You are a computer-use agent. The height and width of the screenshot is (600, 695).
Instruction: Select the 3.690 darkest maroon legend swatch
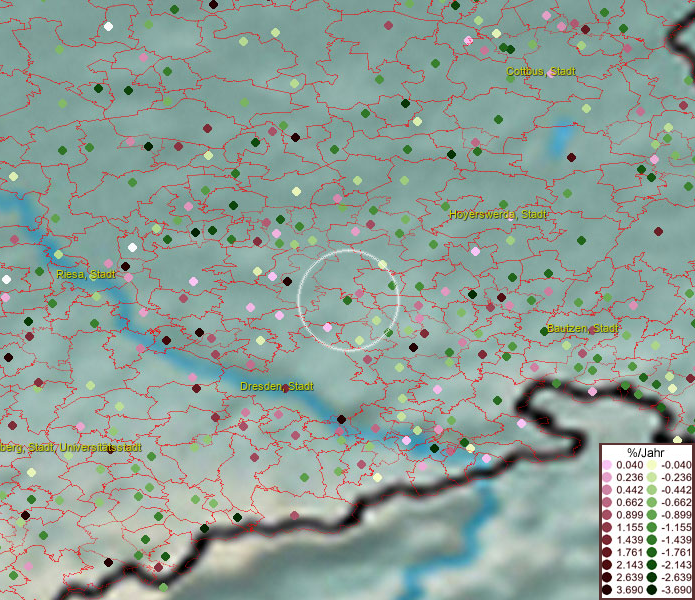pyautogui.click(x=607, y=589)
